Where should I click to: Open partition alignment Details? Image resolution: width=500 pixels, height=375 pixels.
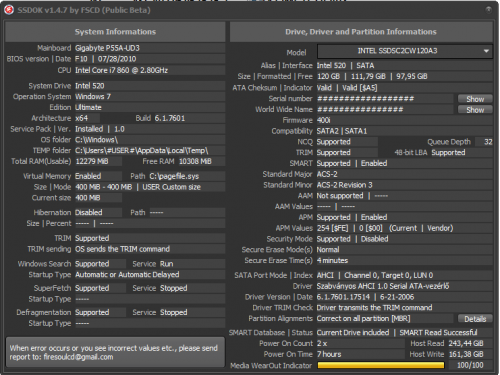click(x=475, y=319)
